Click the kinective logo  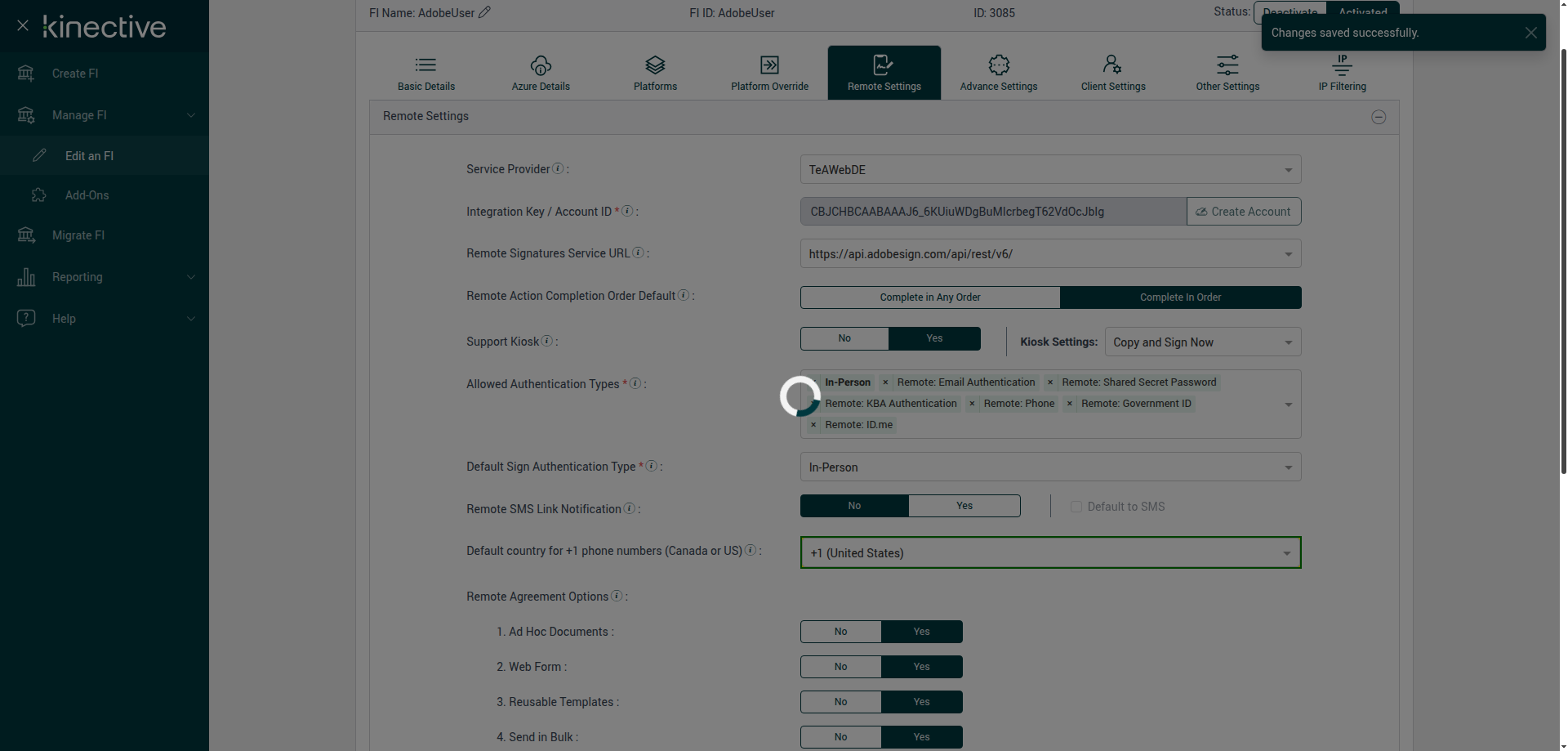[105, 26]
